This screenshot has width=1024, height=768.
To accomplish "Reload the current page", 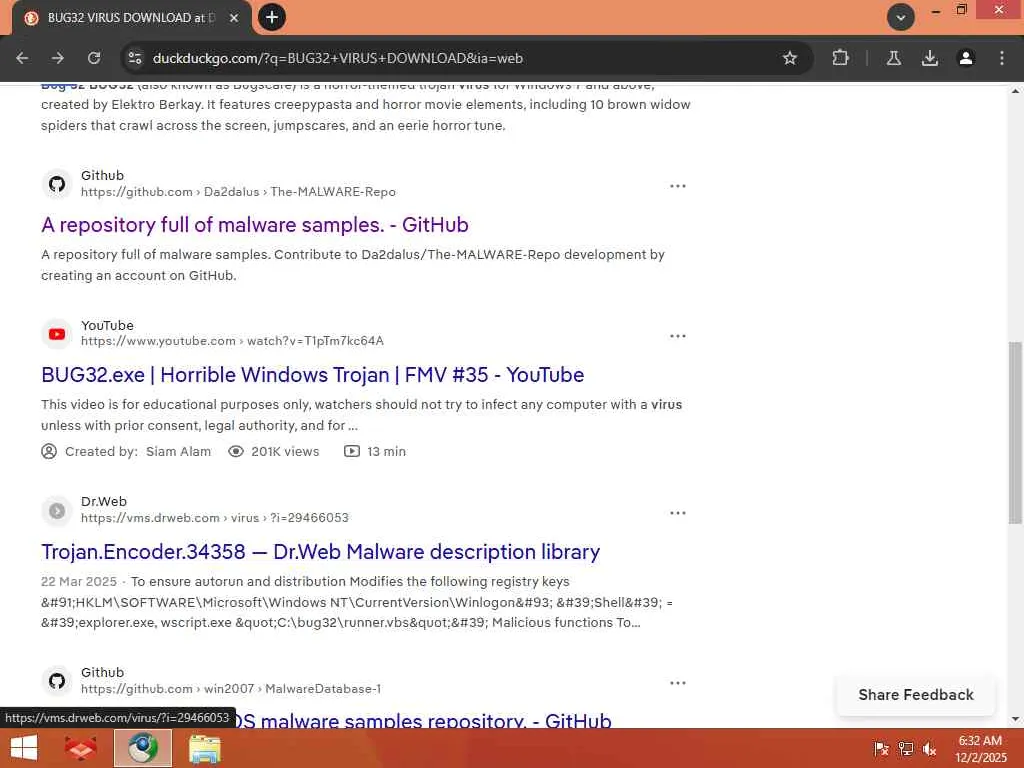I will [x=94, y=58].
